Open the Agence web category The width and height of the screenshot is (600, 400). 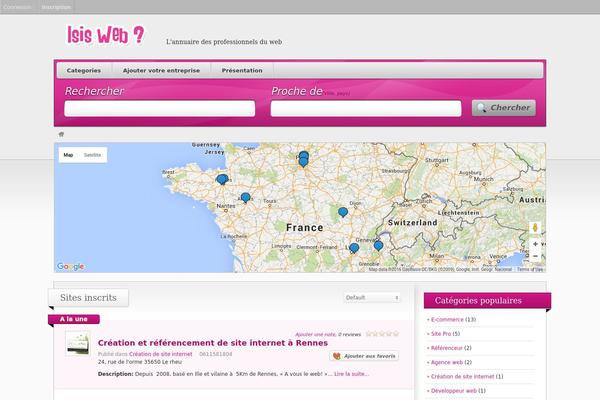pyautogui.click(x=447, y=362)
